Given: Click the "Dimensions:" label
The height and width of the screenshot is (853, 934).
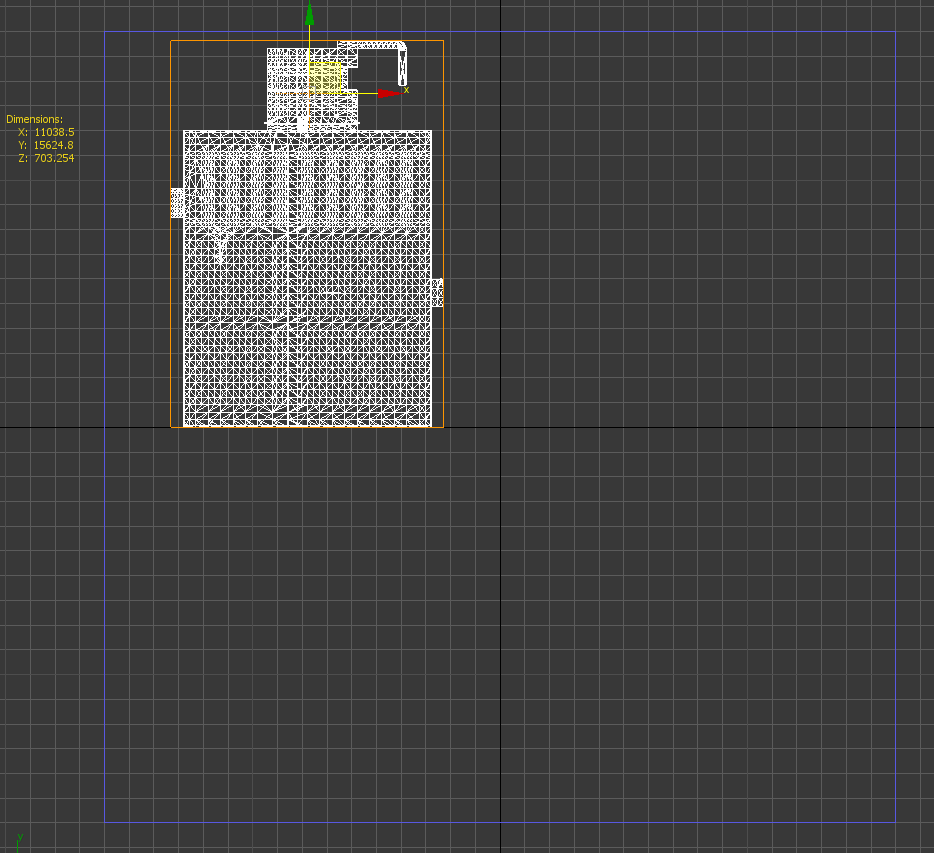Looking at the screenshot, I should (35, 119).
